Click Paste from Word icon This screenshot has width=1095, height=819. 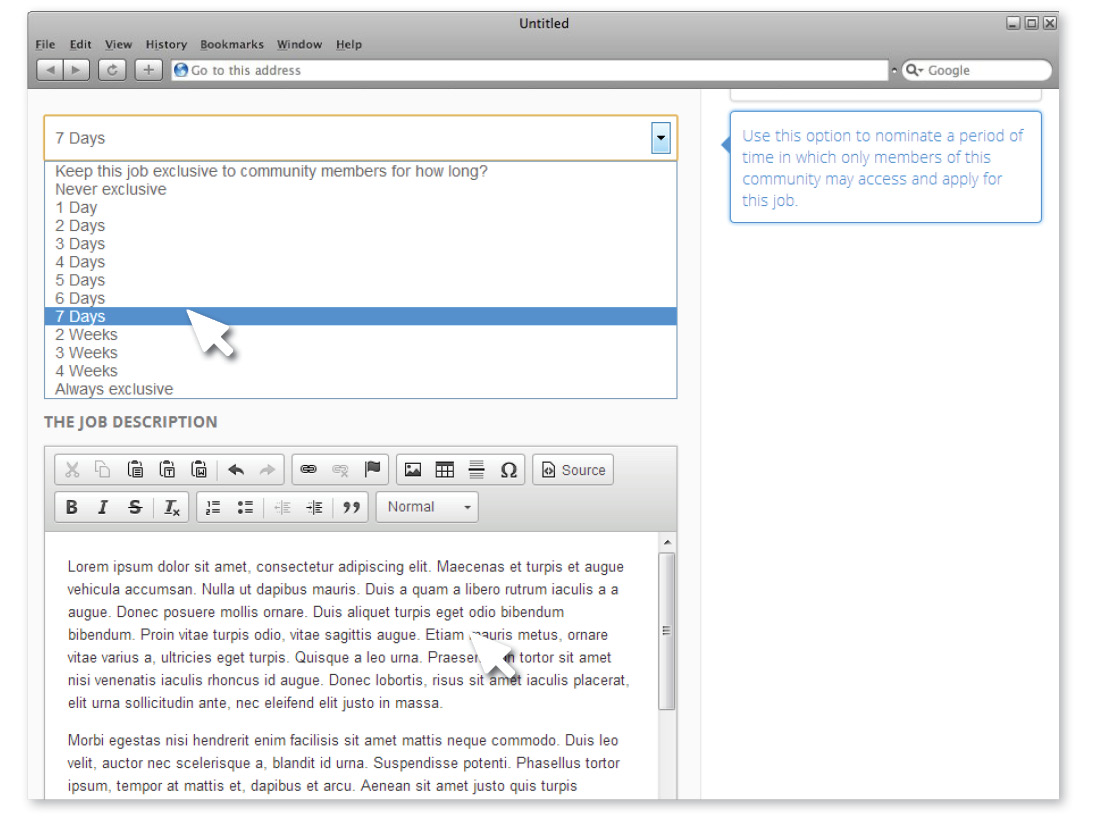[x=200, y=470]
